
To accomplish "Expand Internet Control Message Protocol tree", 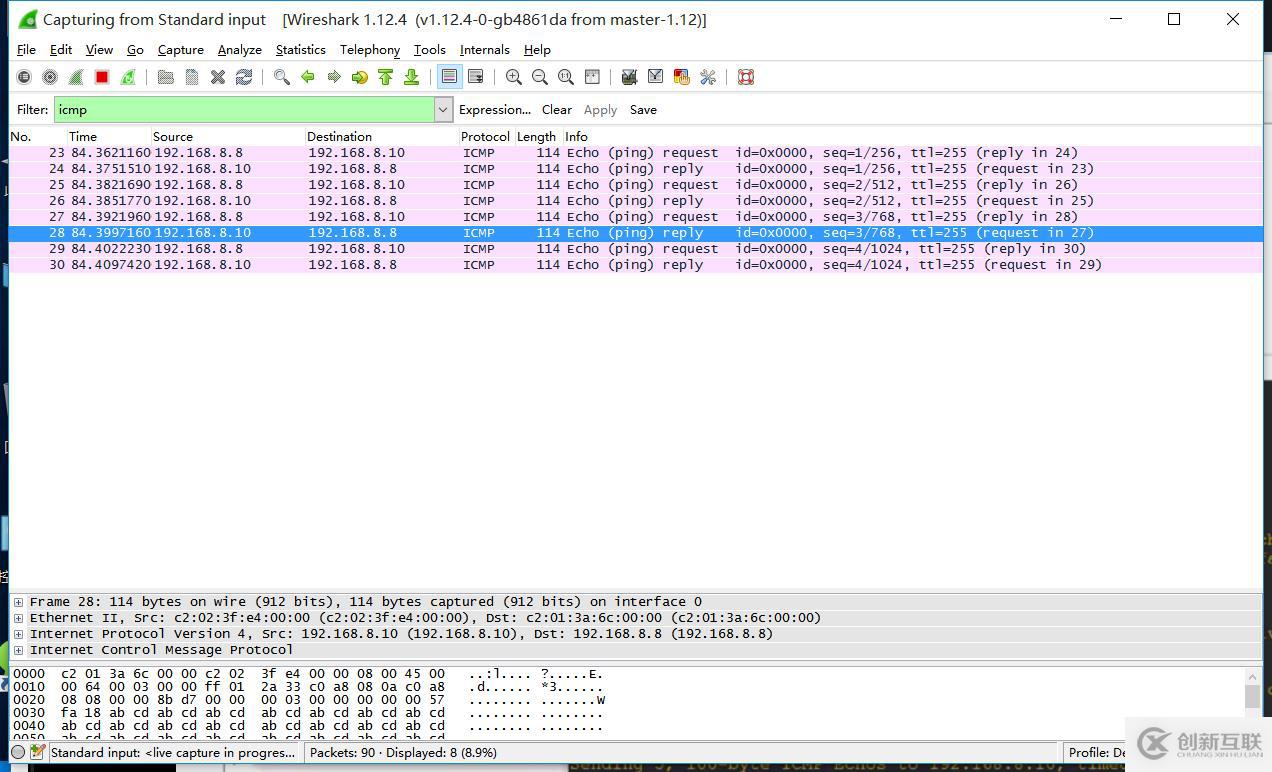I will pyautogui.click(x=18, y=650).
